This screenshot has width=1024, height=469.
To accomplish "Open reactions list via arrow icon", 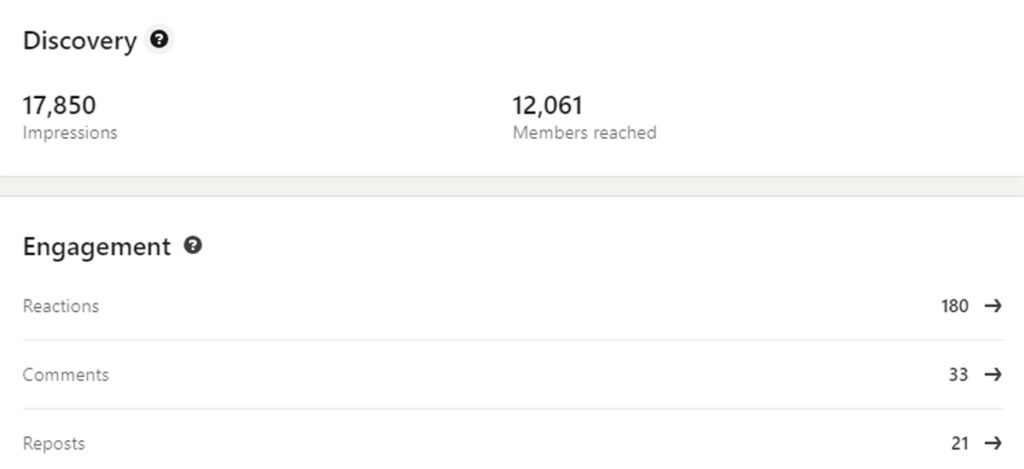I will pos(993,306).
